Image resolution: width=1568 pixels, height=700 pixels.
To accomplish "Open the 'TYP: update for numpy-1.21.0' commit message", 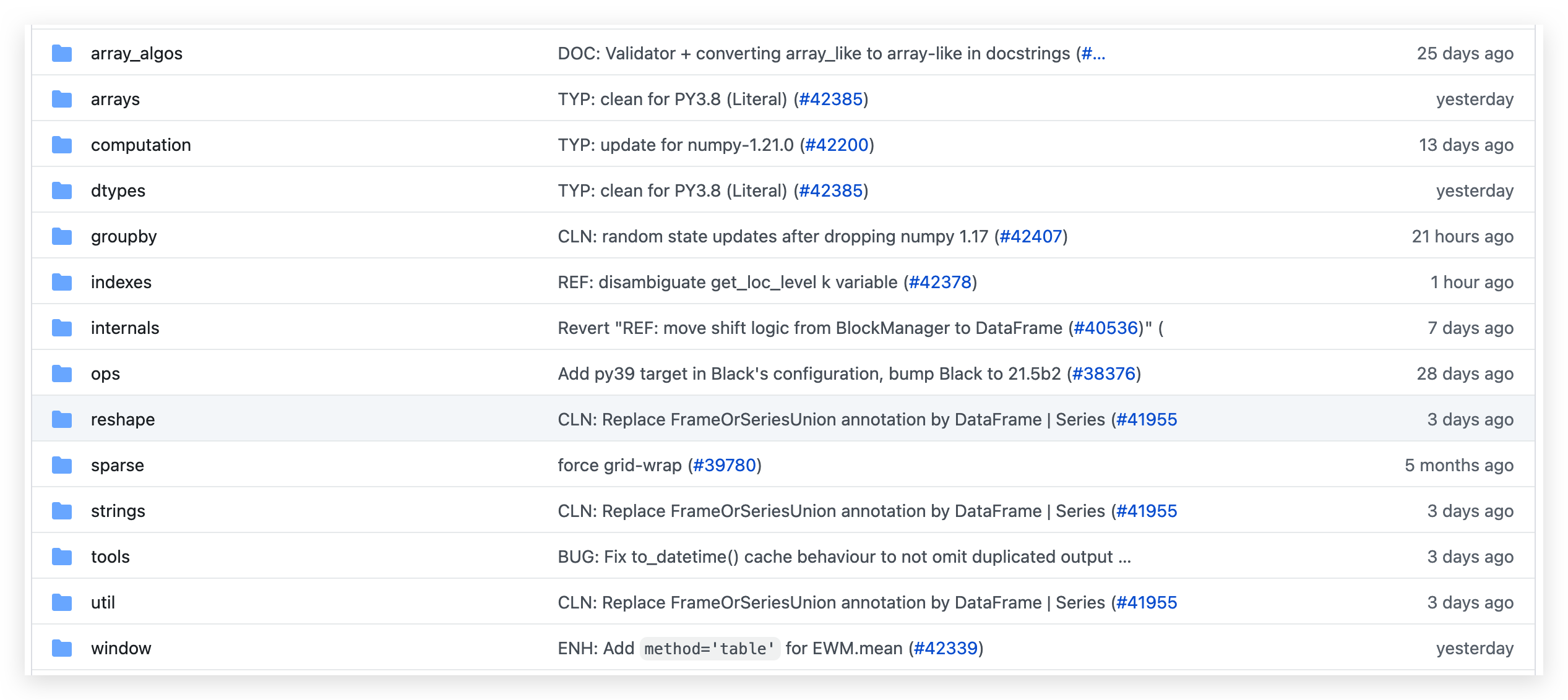I will tap(675, 145).
